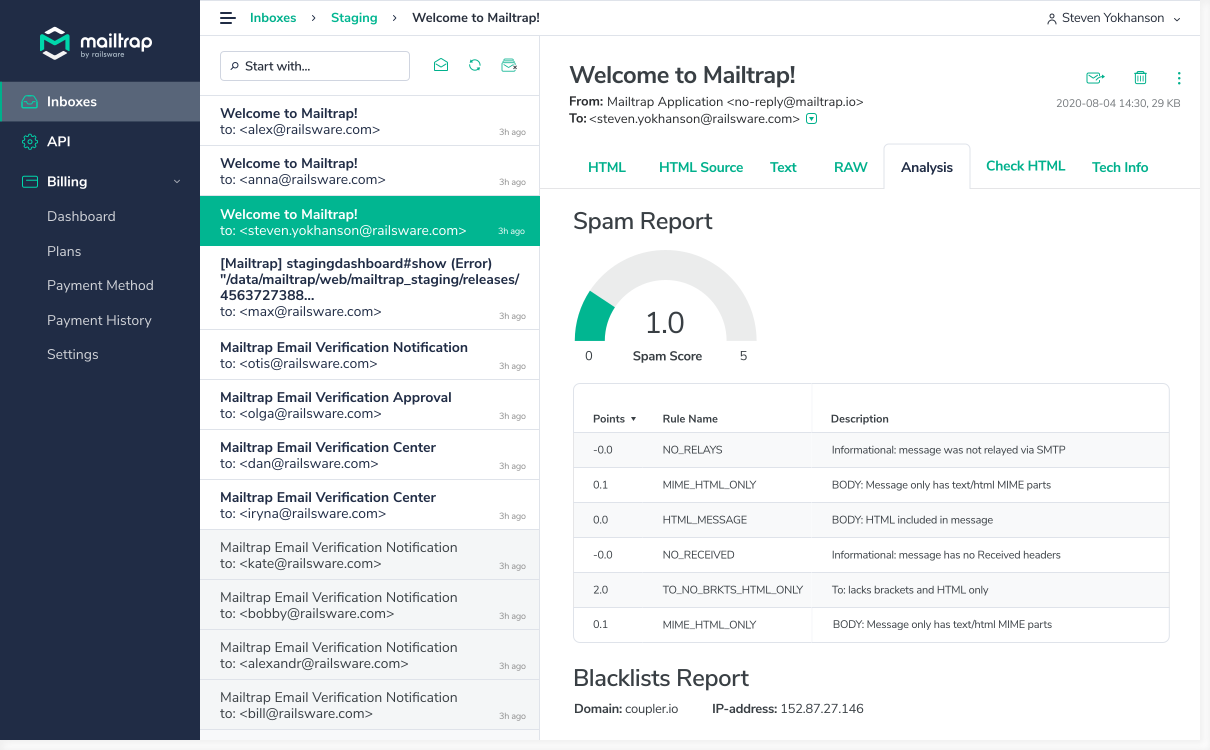Click the email date 2020-08-04 14:30

(x=1097, y=103)
